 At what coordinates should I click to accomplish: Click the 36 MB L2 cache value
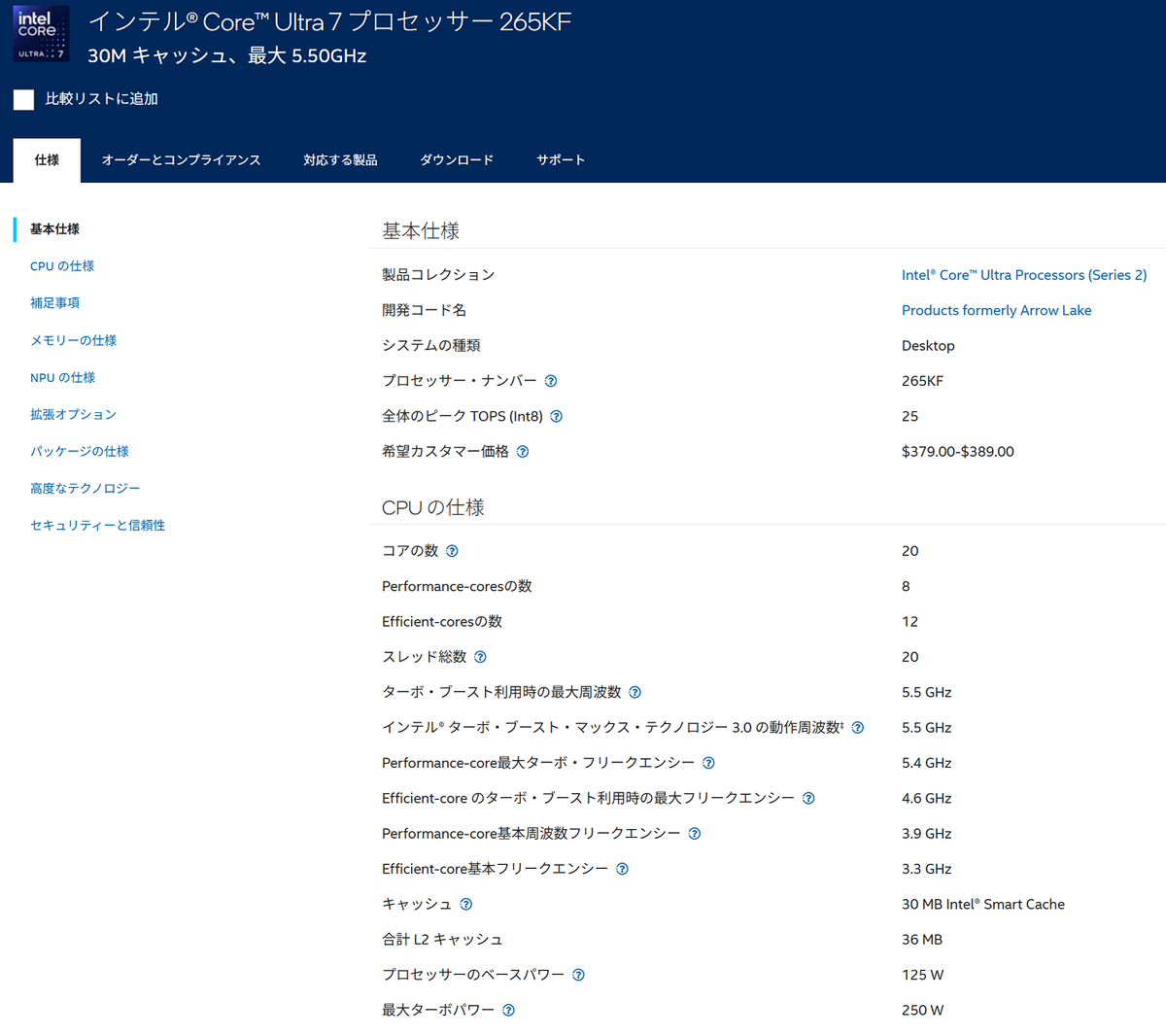click(x=922, y=940)
